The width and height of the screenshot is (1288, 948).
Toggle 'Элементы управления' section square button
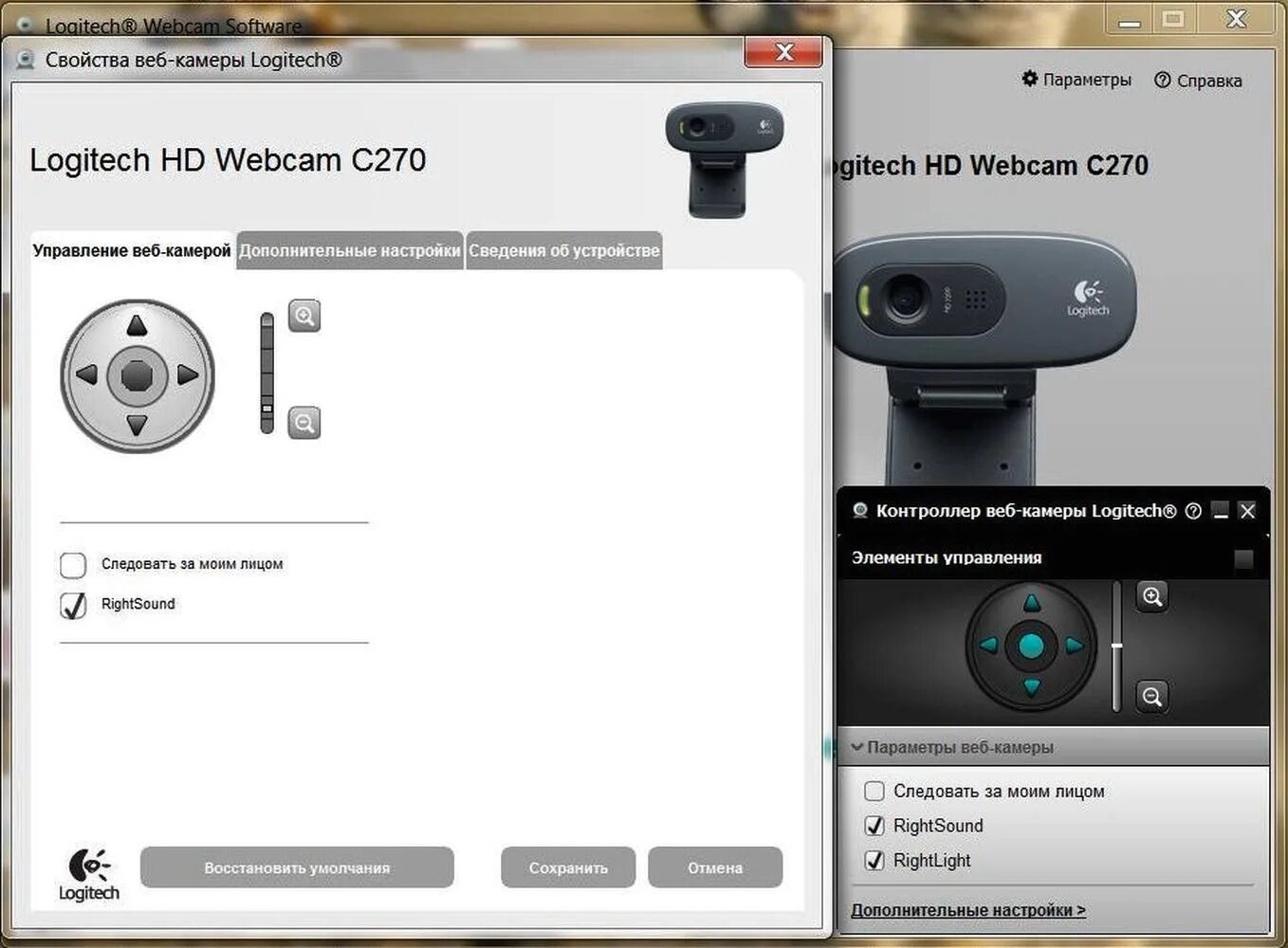1243,558
